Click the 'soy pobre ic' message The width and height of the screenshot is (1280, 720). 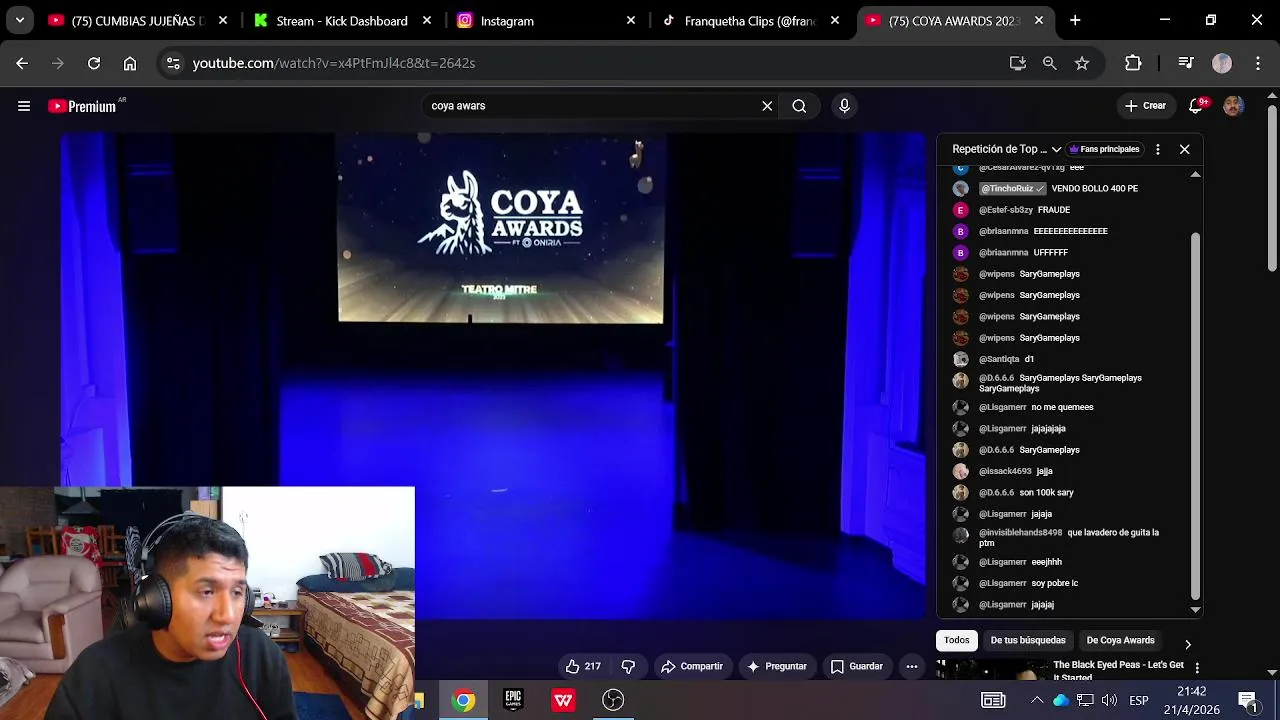point(1054,583)
